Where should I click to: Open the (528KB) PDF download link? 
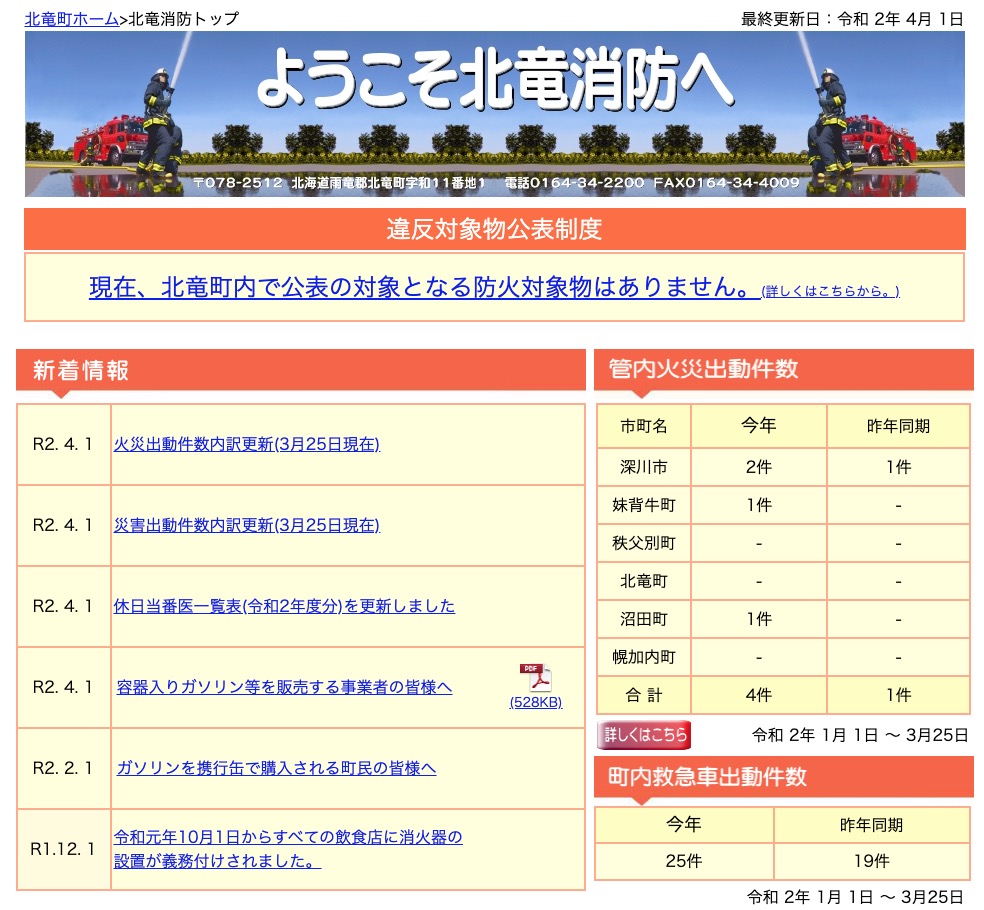coord(536,703)
